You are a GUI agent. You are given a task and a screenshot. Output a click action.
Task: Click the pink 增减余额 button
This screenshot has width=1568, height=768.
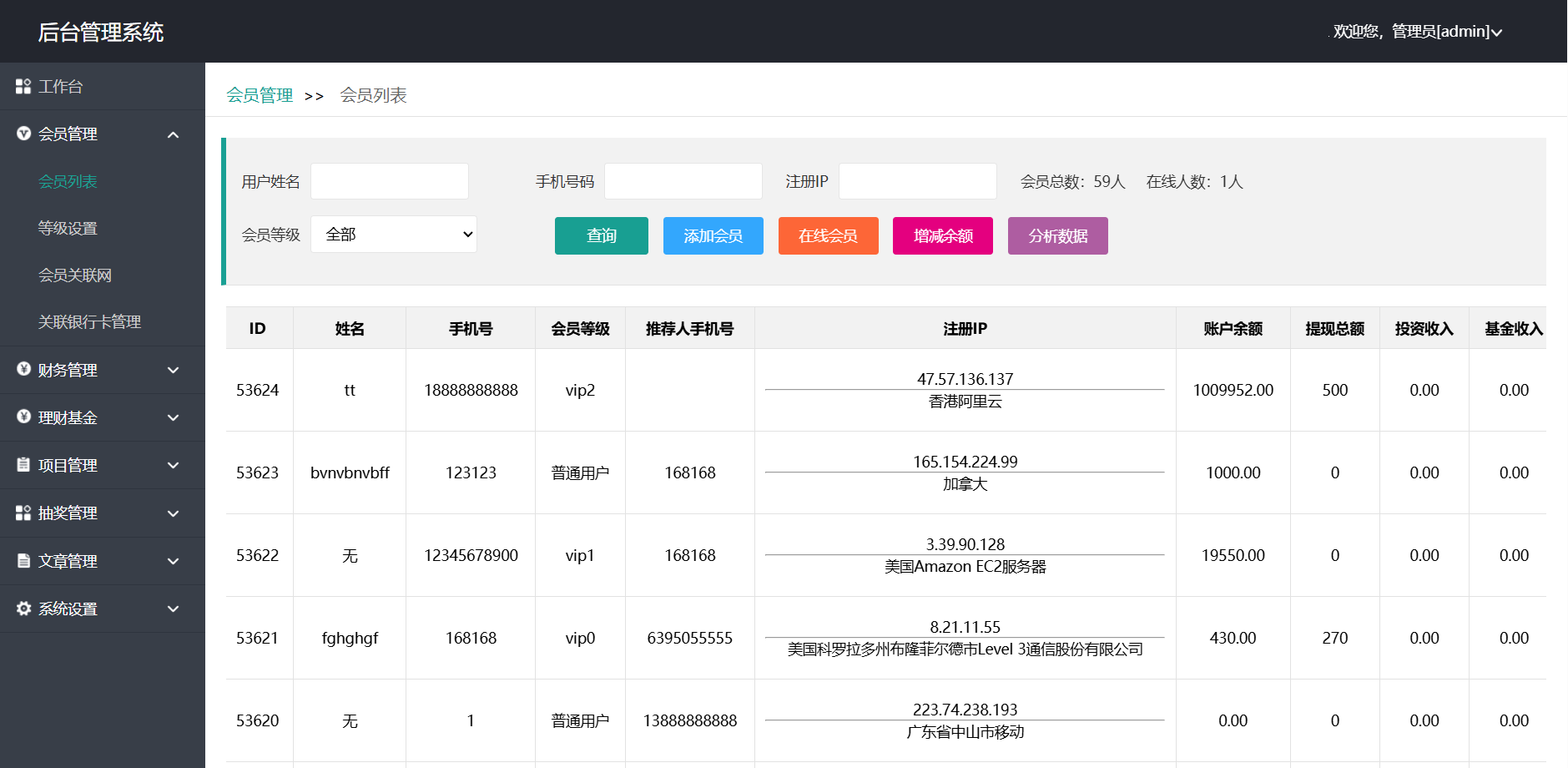coord(942,235)
